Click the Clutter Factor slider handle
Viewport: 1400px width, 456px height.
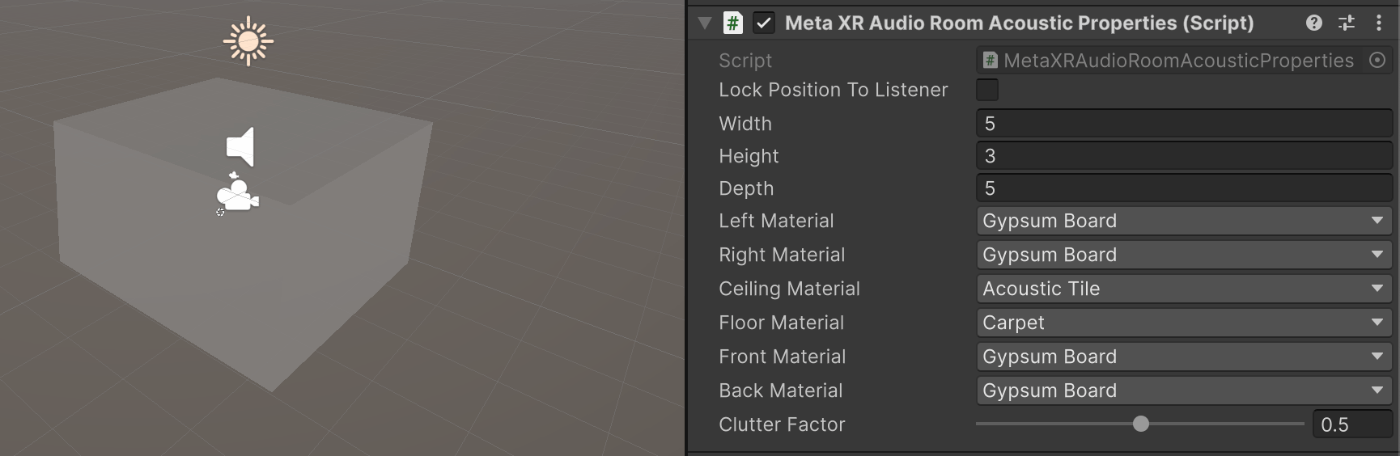pos(1141,424)
